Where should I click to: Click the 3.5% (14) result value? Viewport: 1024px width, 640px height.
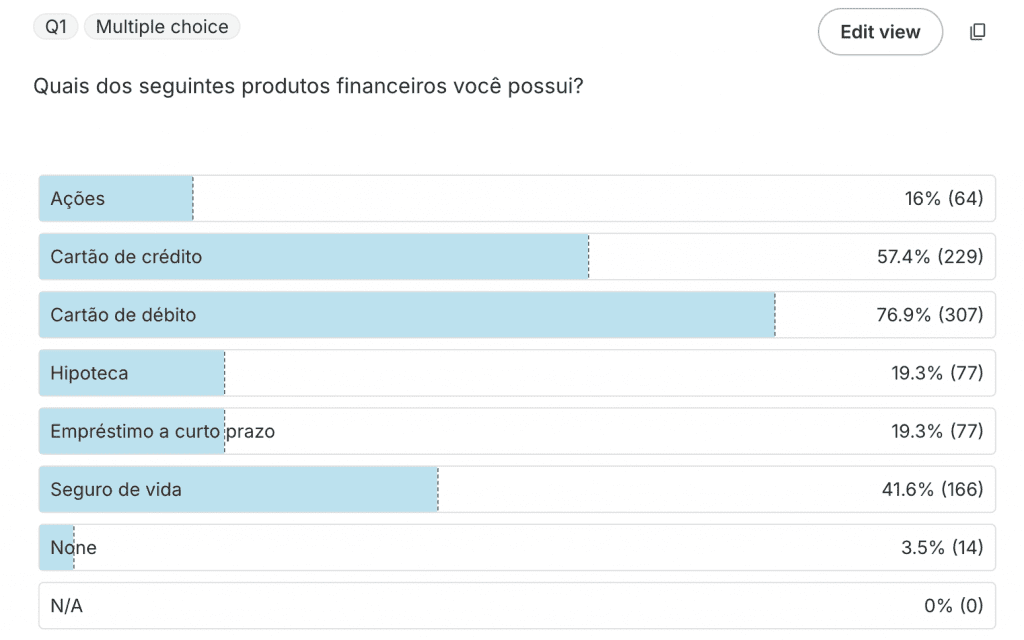coord(942,548)
